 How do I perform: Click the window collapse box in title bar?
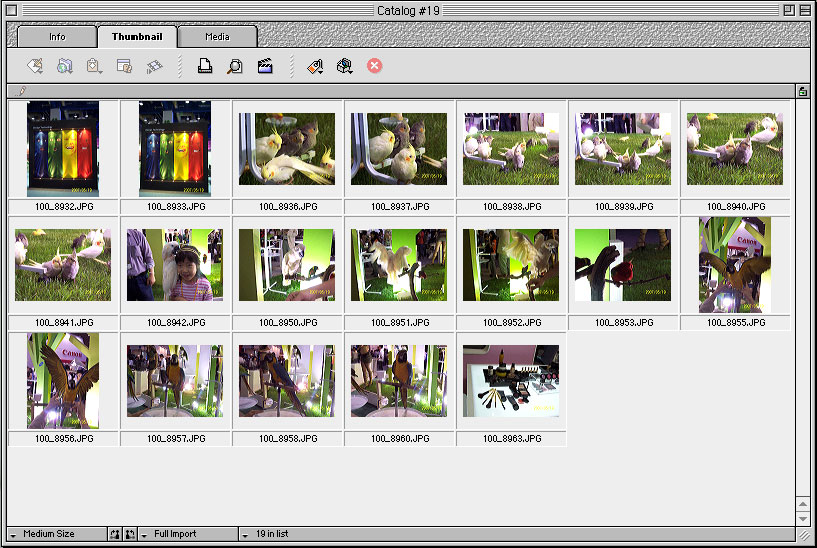point(805,10)
